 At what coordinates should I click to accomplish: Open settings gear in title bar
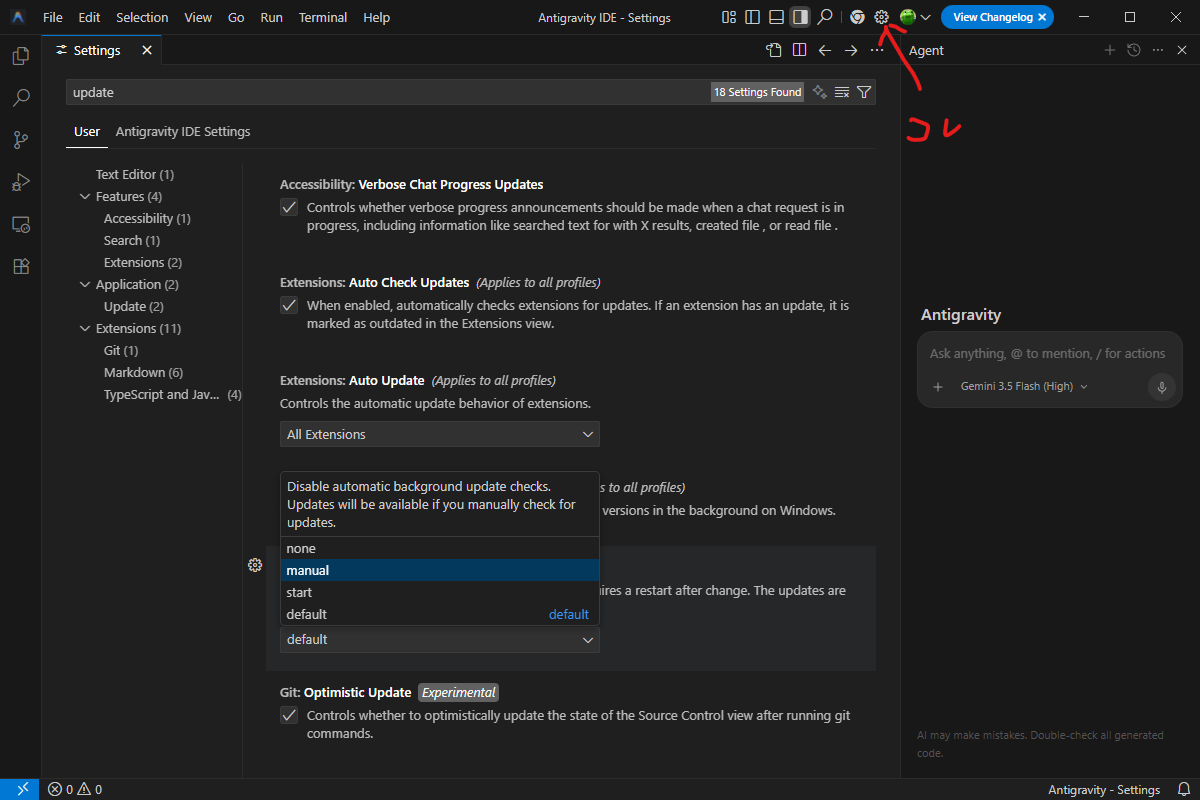pos(881,17)
